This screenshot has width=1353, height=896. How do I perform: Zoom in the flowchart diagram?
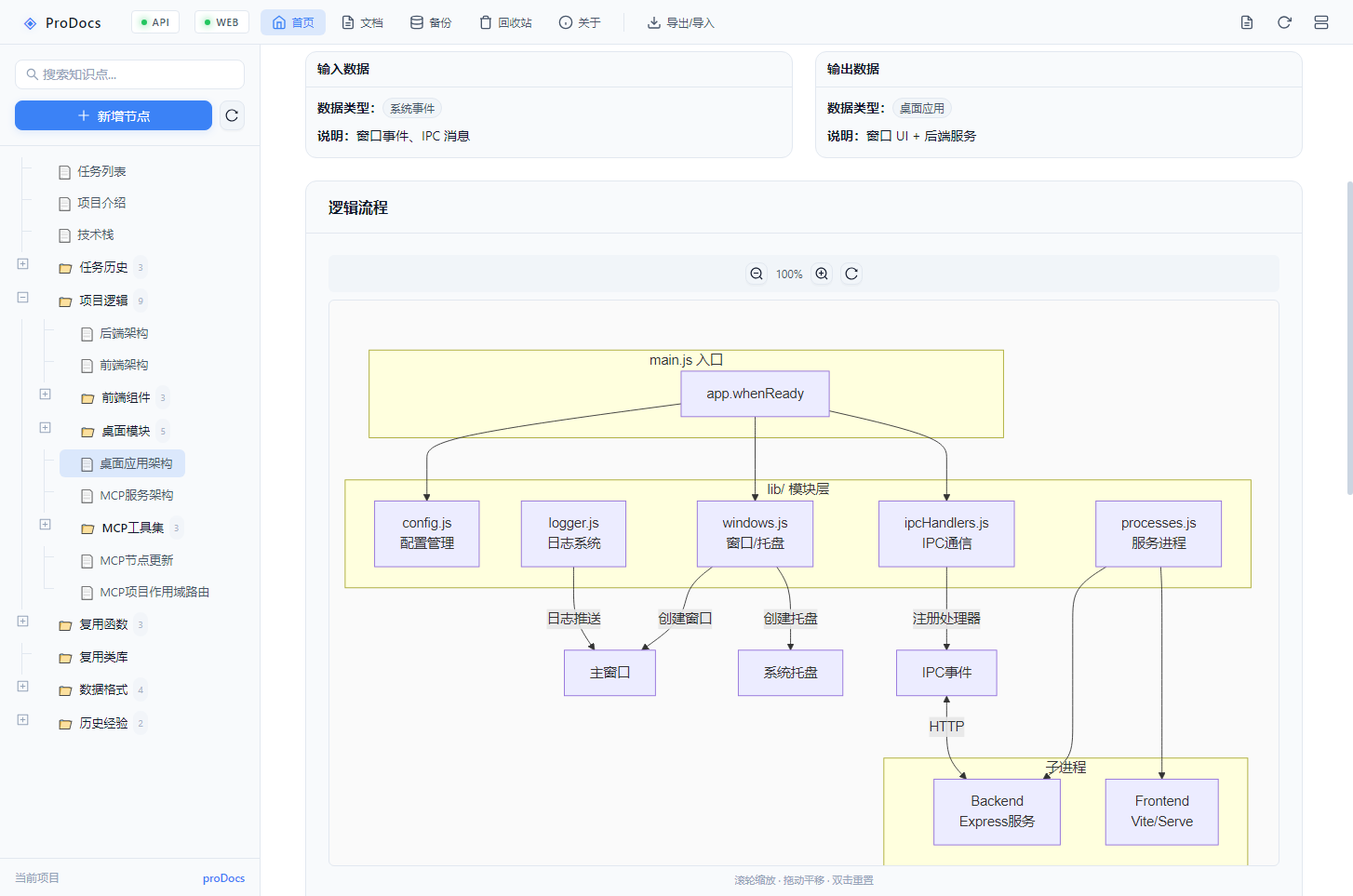822,274
